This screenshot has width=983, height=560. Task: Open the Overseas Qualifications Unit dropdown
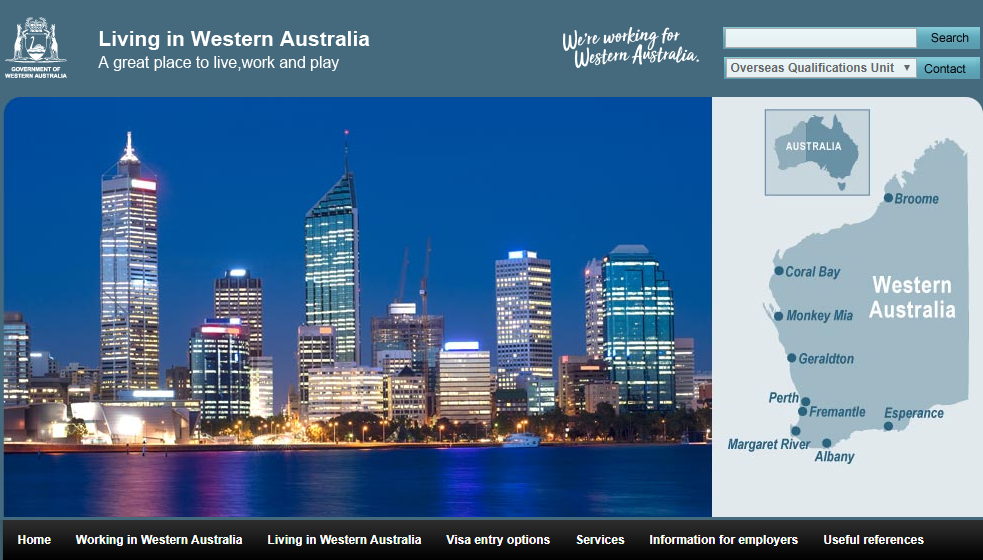coord(820,68)
